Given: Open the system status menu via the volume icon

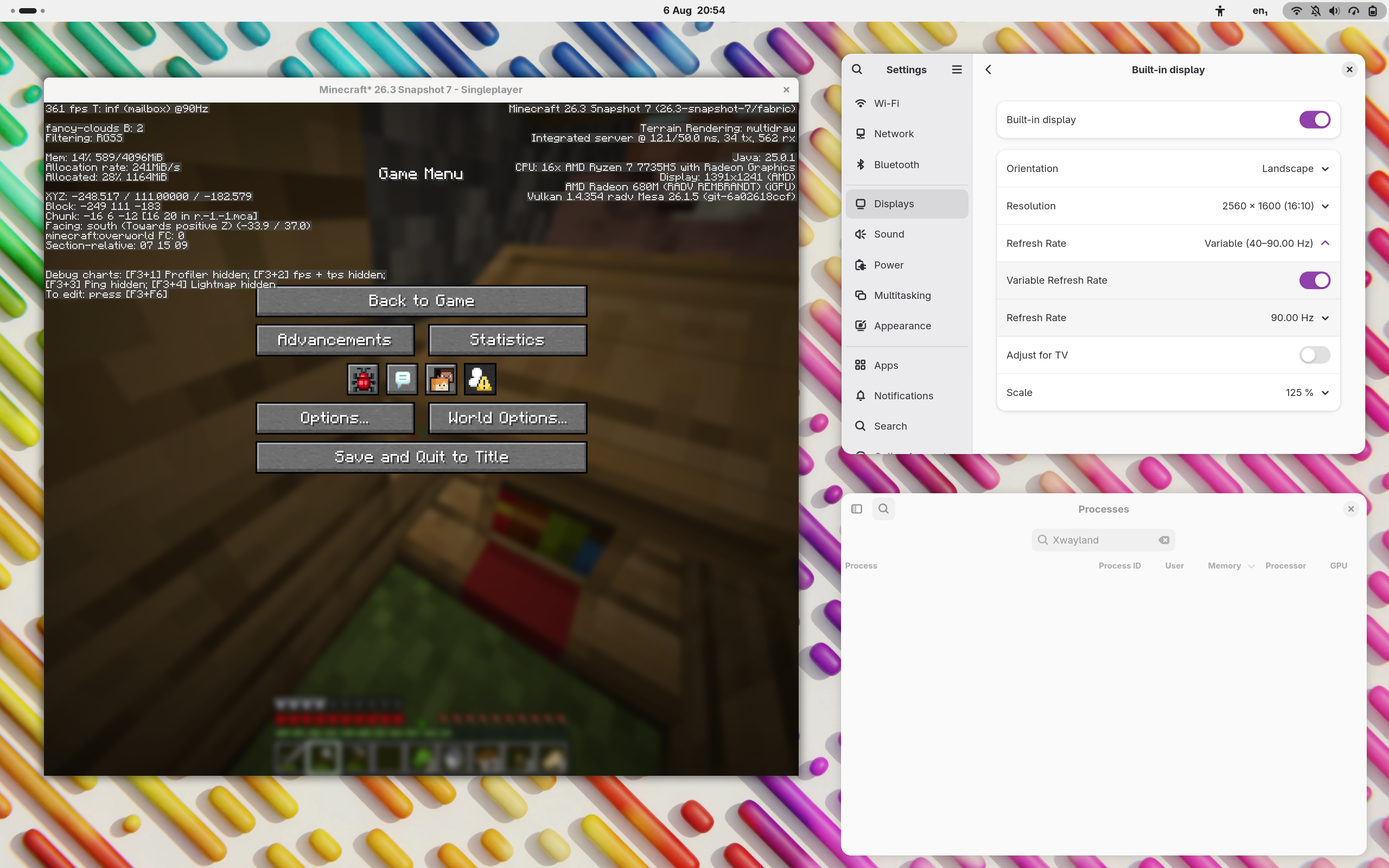Looking at the screenshot, I should 1335,11.
